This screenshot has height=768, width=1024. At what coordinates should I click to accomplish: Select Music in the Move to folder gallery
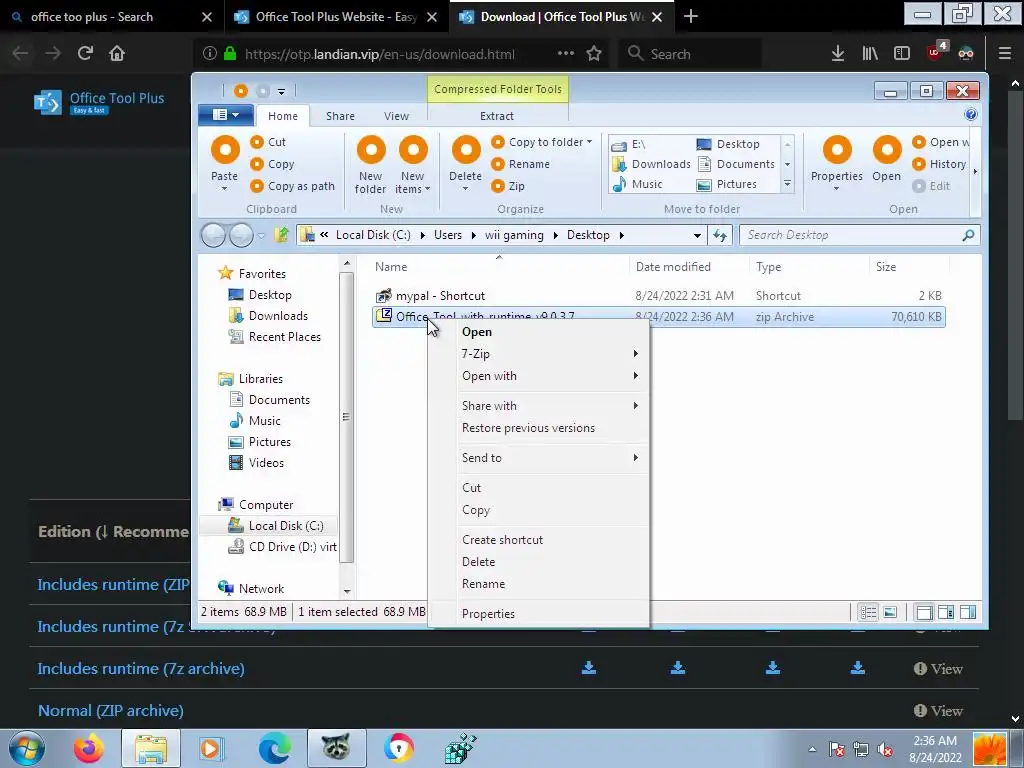tap(637, 184)
